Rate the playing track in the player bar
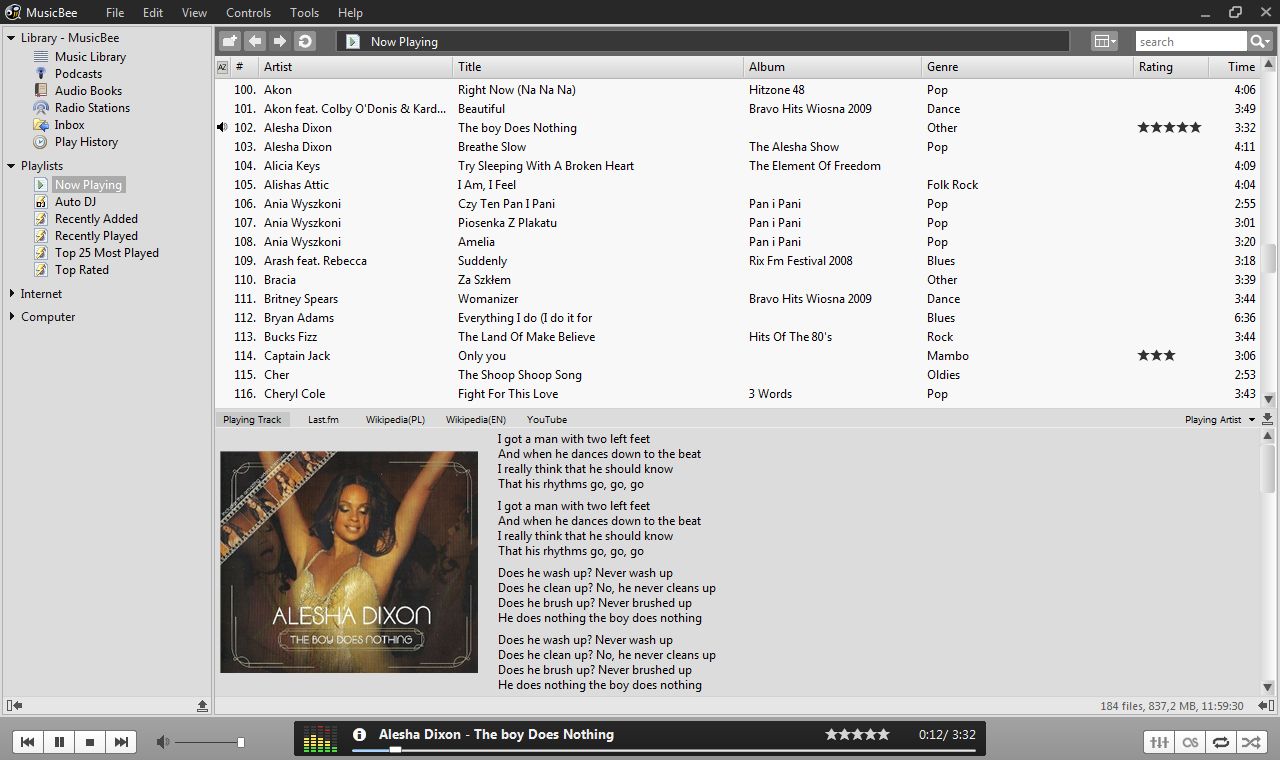The height and width of the screenshot is (760, 1280). (x=857, y=734)
